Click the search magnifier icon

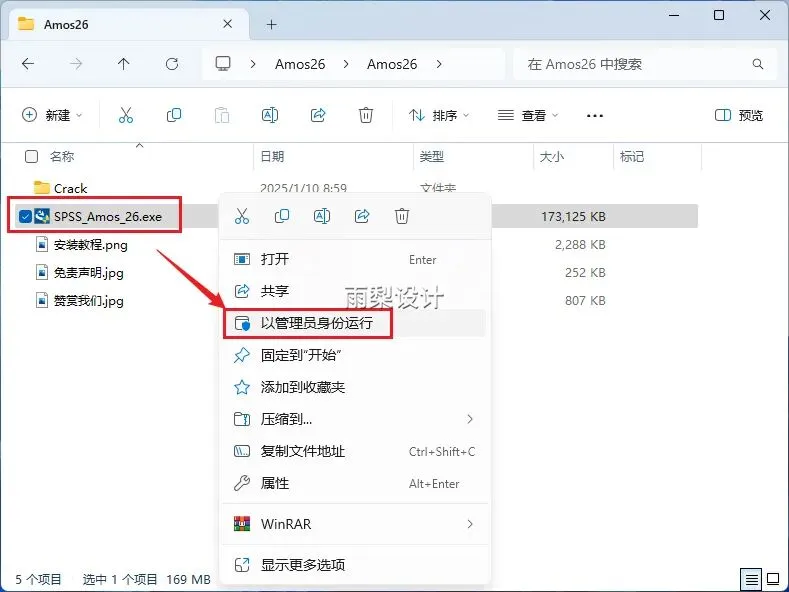click(x=758, y=64)
